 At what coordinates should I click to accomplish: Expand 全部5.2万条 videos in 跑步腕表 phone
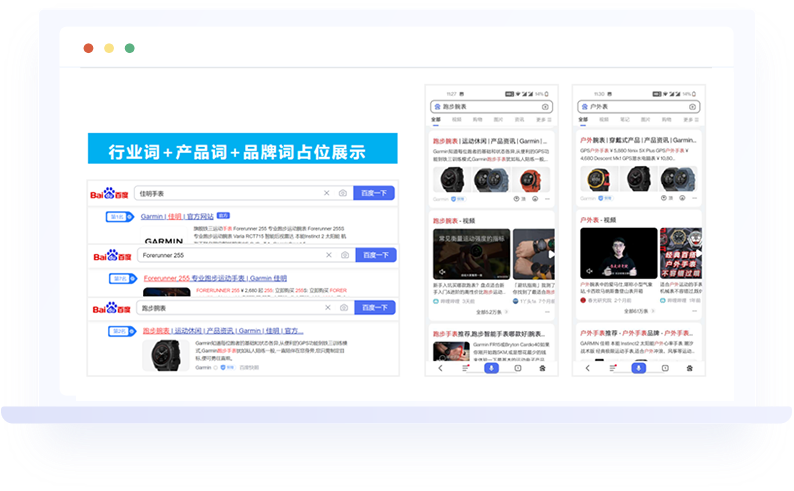pyautogui.click(x=492, y=312)
